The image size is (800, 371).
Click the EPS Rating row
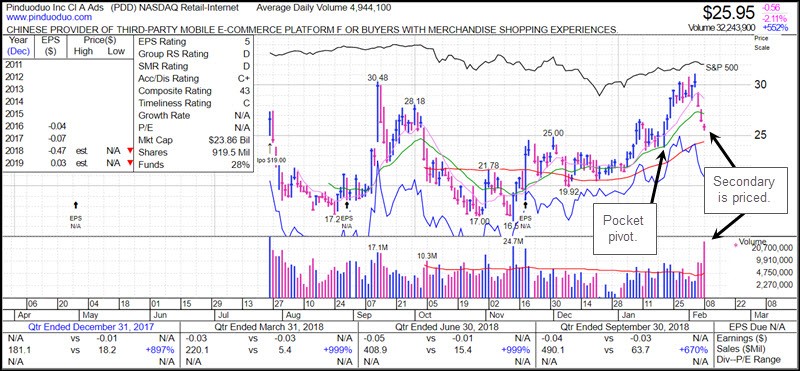pos(194,42)
